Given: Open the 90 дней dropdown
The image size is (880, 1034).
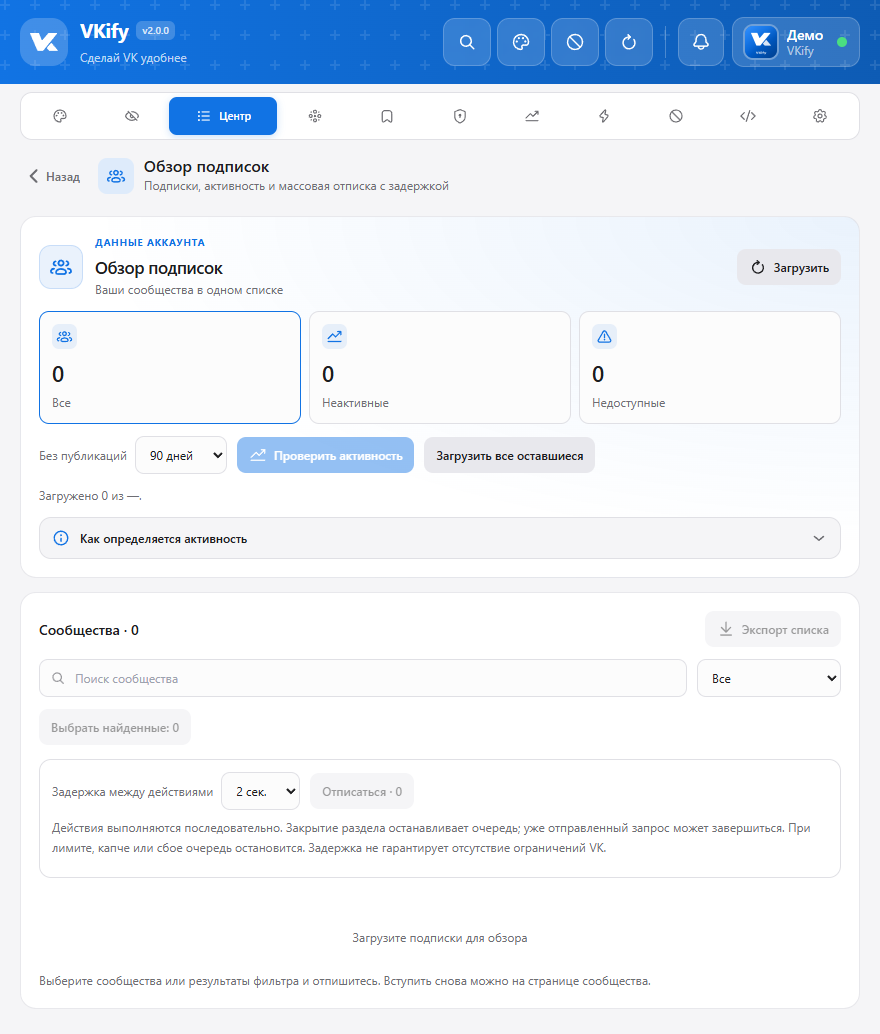Looking at the screenshot, I should pos(181,455).
